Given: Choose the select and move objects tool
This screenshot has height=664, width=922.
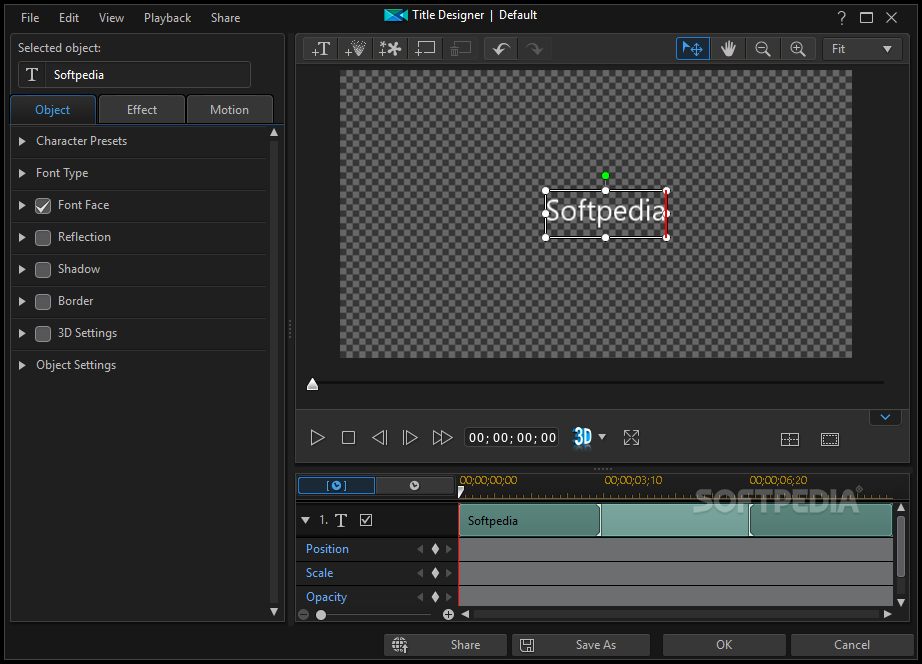Looking at the screenshot, I should [693, 49].
